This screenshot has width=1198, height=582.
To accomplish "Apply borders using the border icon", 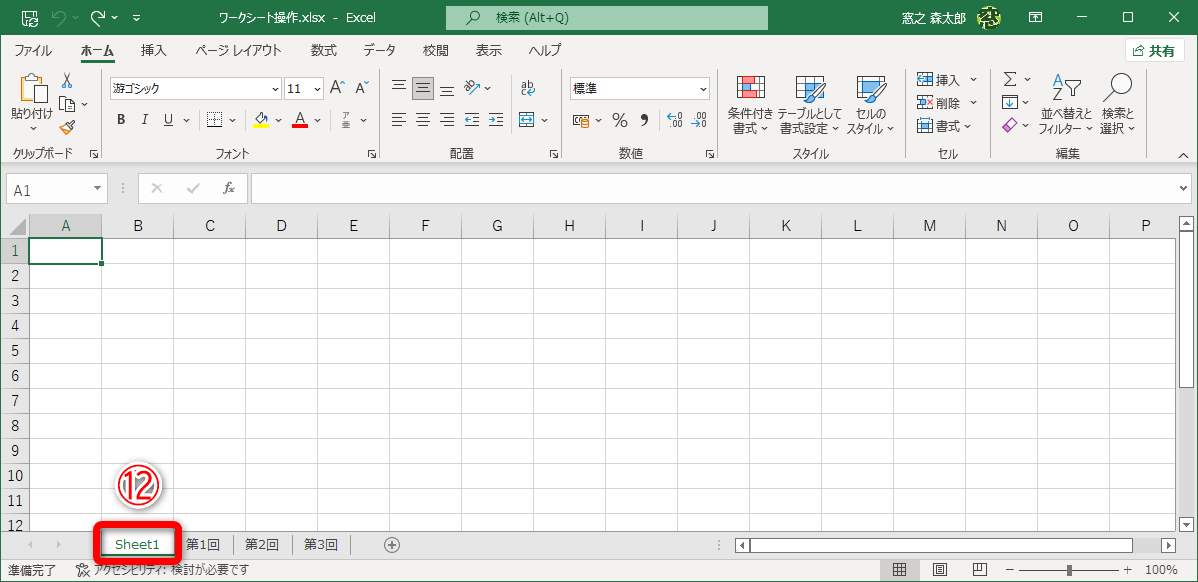I will coord(215,120).
